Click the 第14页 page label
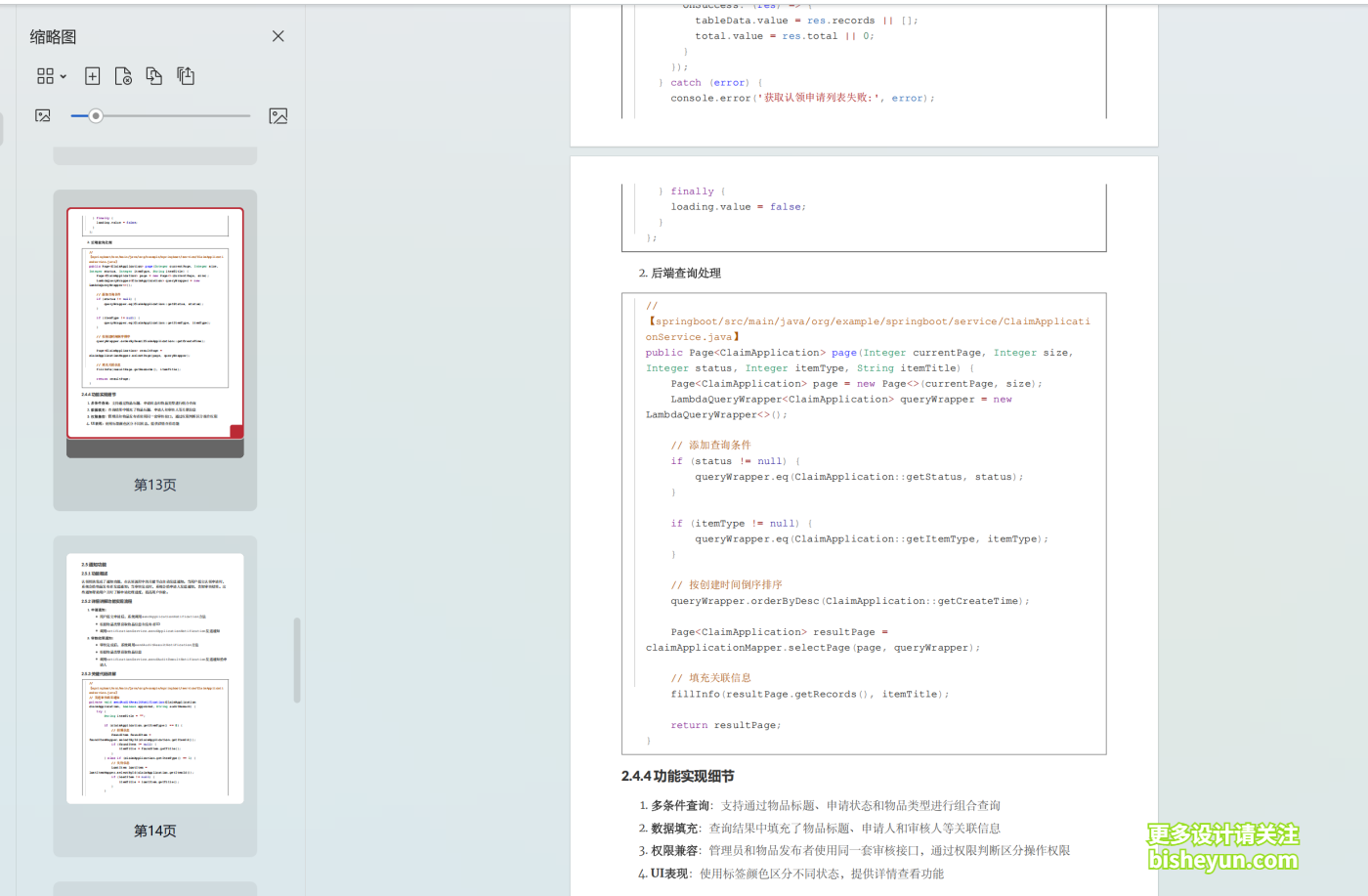 (155, 831)
